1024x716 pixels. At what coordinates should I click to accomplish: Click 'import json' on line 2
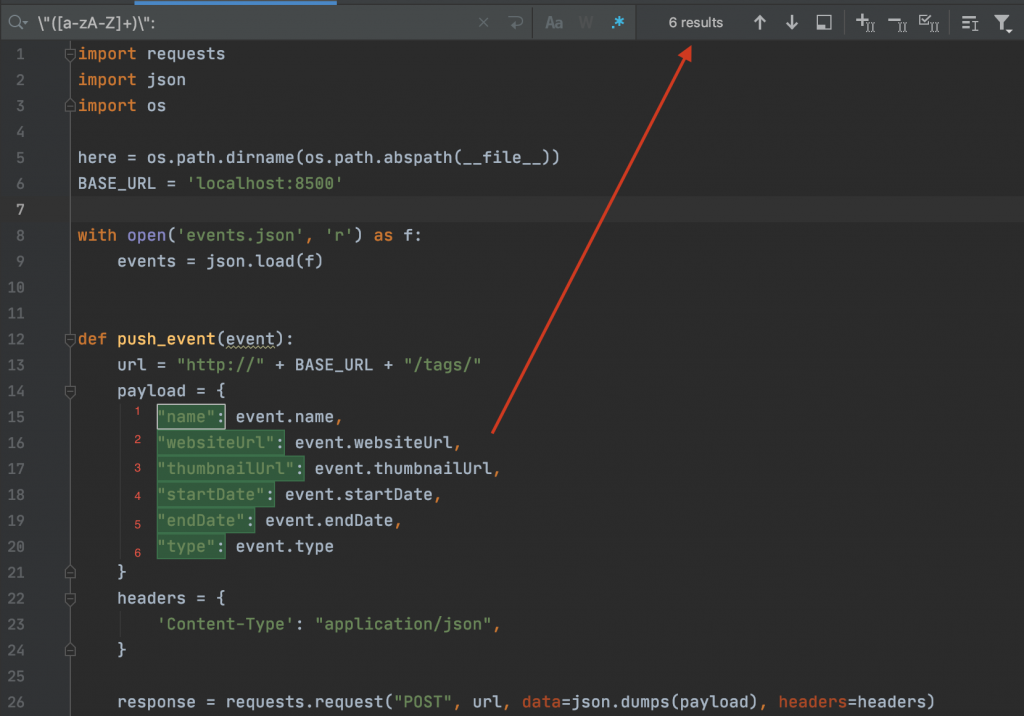(132, 80)
